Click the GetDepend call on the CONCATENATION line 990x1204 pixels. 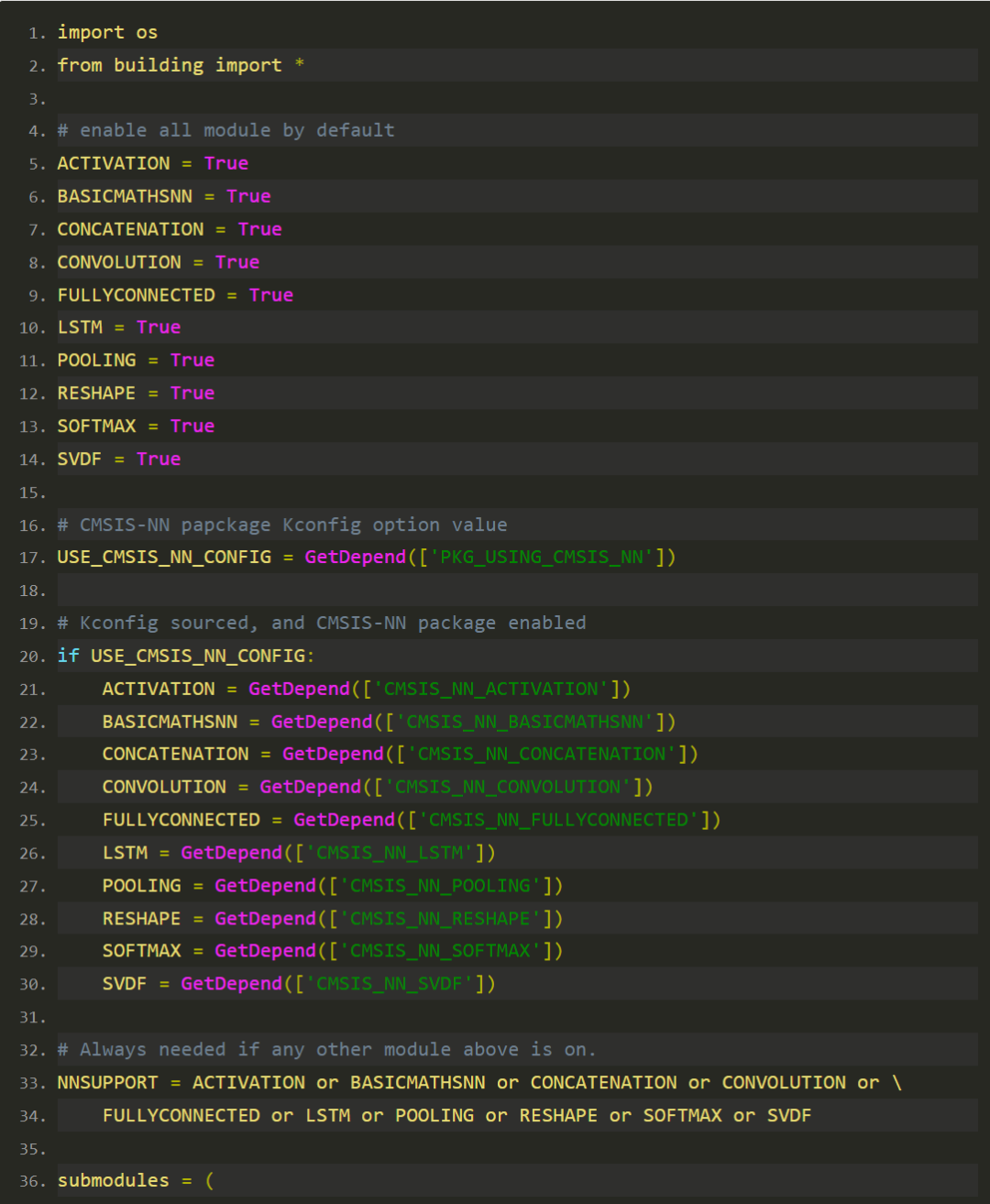333,754
